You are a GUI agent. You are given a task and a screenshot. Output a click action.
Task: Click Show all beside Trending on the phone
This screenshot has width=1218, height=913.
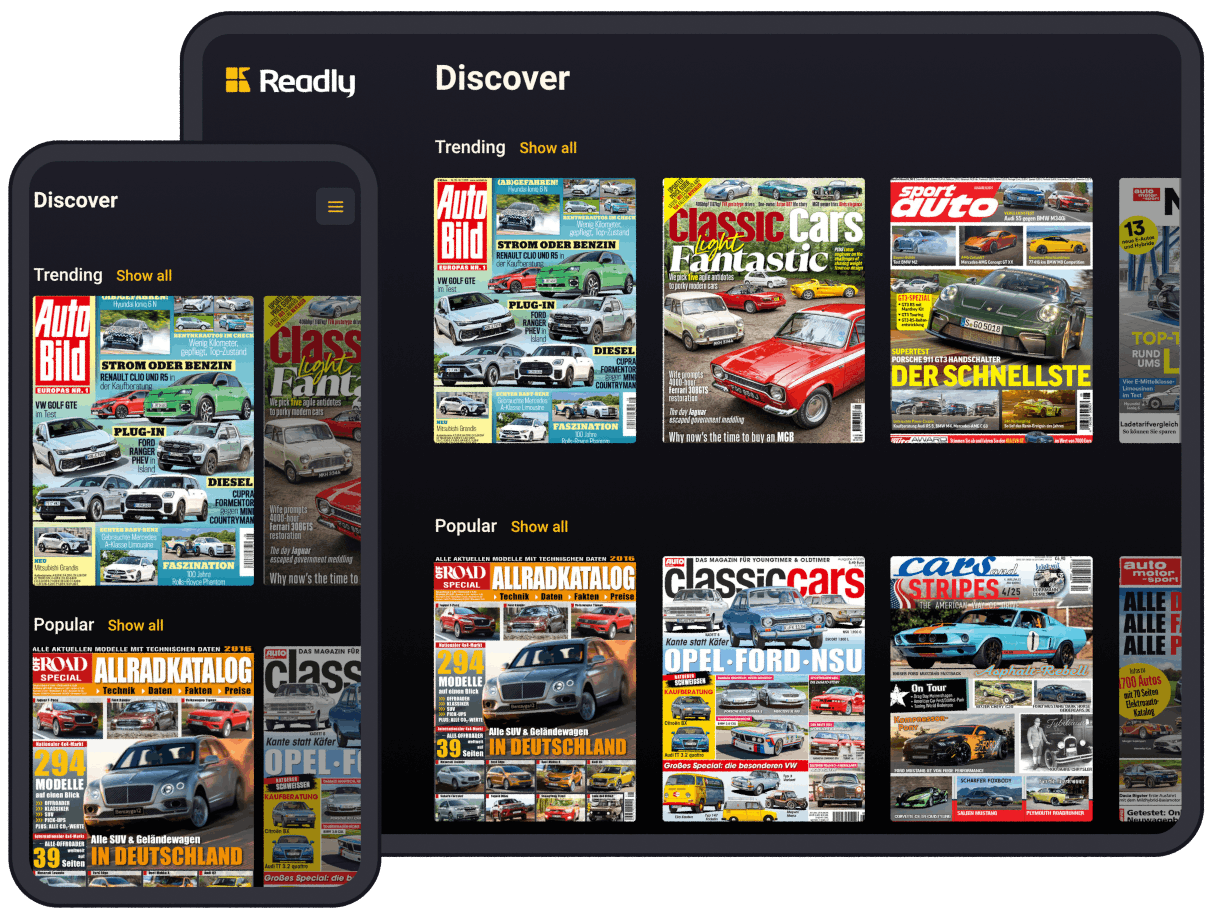coord(144,276)
